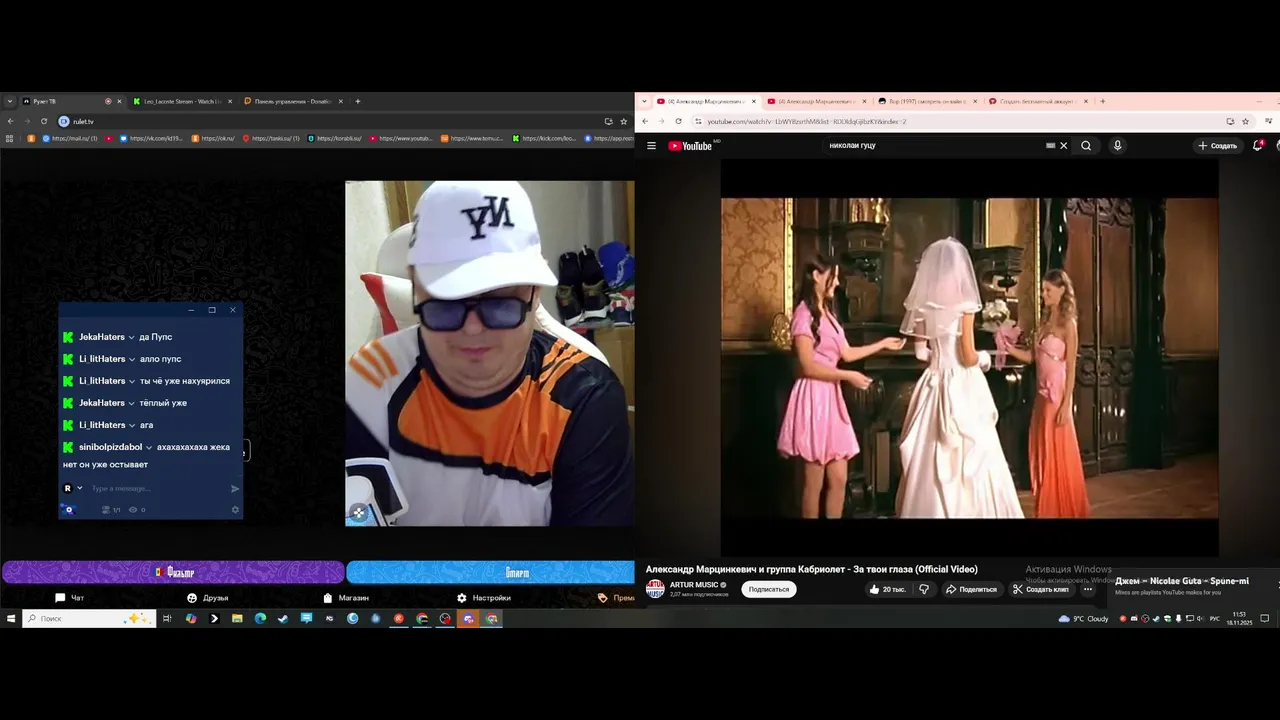
Task: Dislike the video with the thumbs-down icon
Action: [x=924, y=589]
